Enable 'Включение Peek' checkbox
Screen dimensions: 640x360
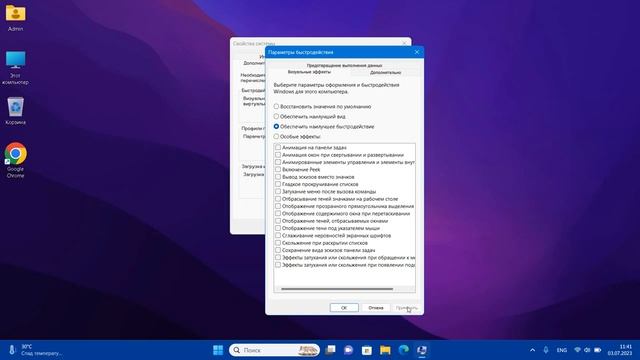278,169
